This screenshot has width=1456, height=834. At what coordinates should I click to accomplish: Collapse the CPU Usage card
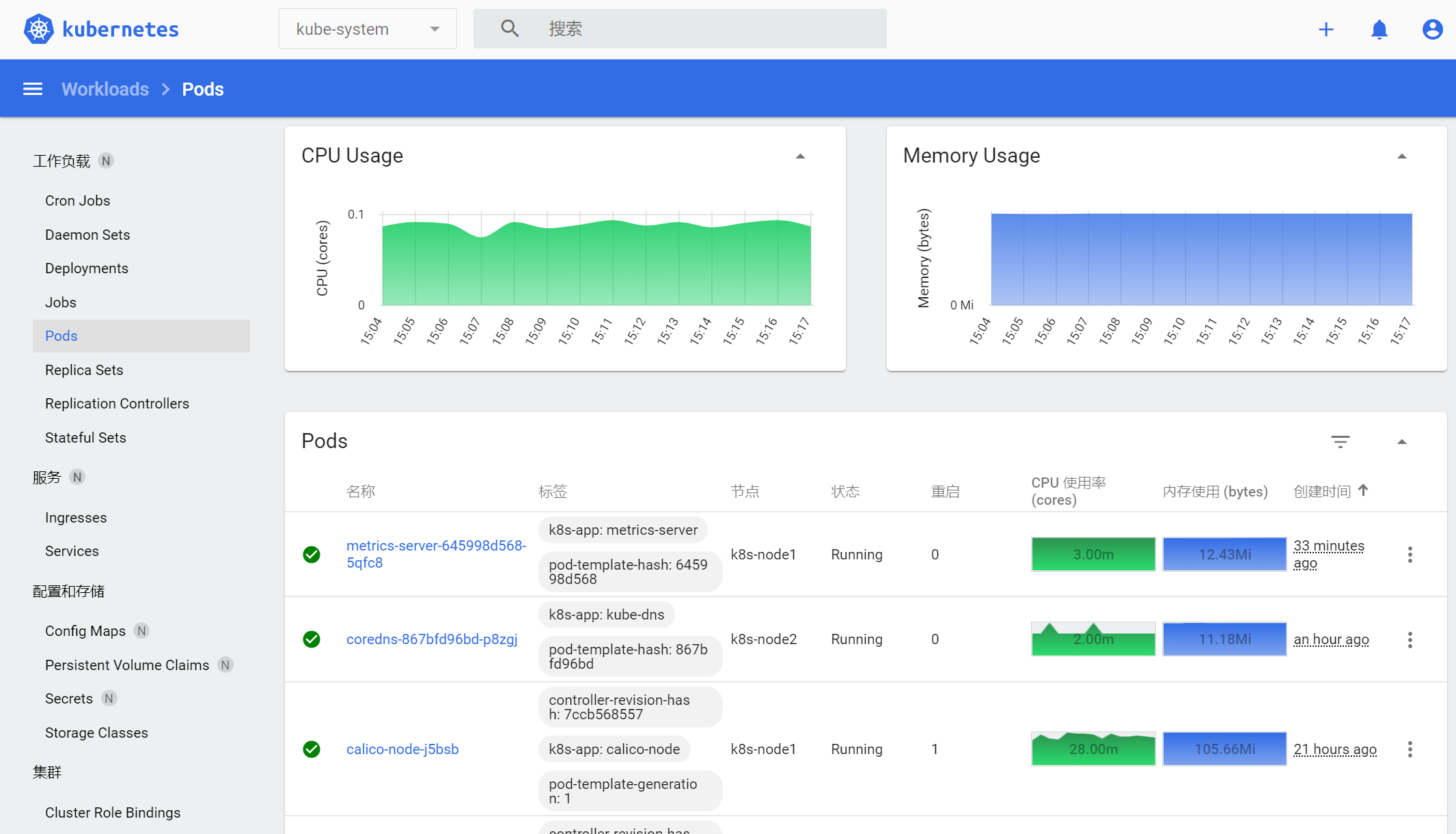800,156
